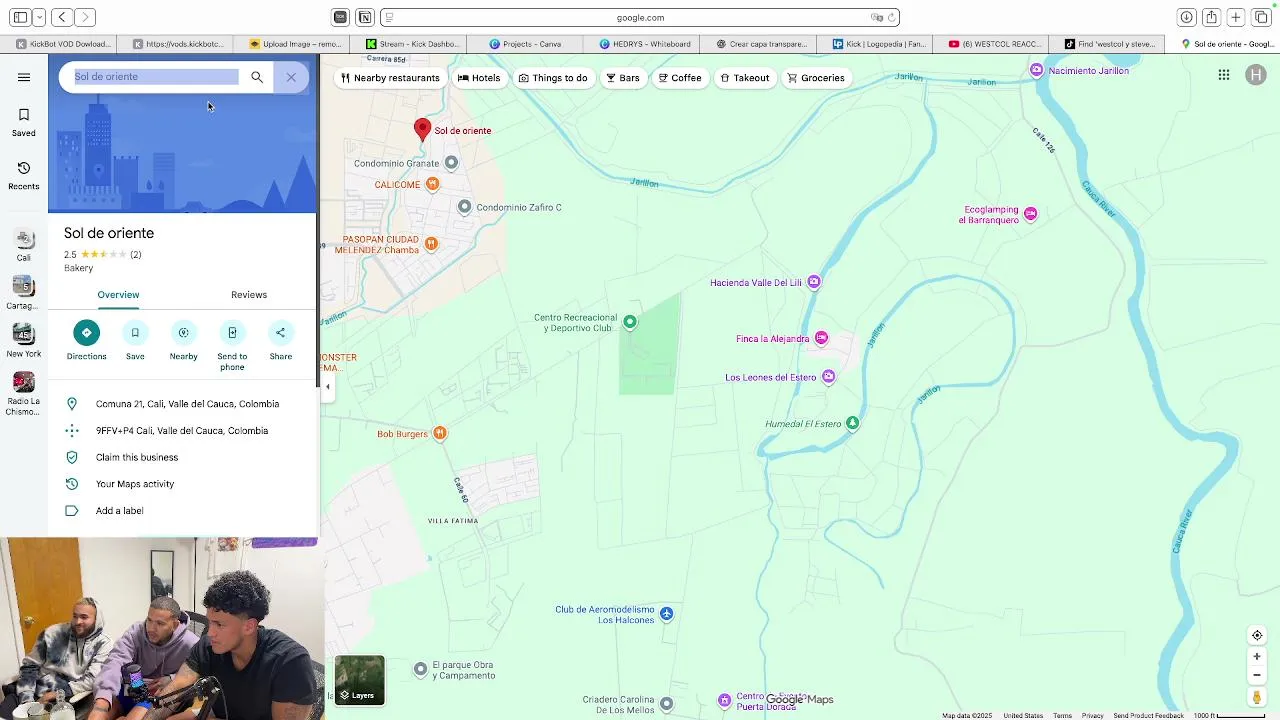Image resolution: width=1280 pixels, height=720 pixels.
Task: Select Ecoglamping el Barranquero marker
Action: pyautogui.click(x=1030, y=213)
